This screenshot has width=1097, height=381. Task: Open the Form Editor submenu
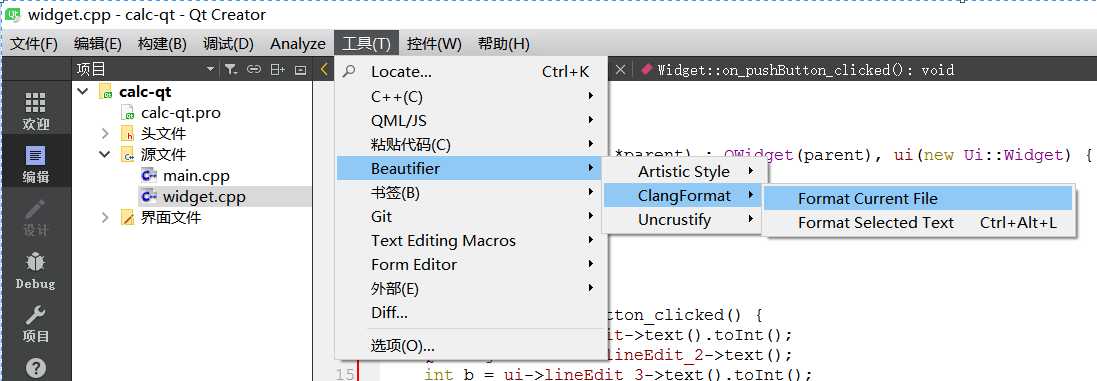(x=472, y=264)
